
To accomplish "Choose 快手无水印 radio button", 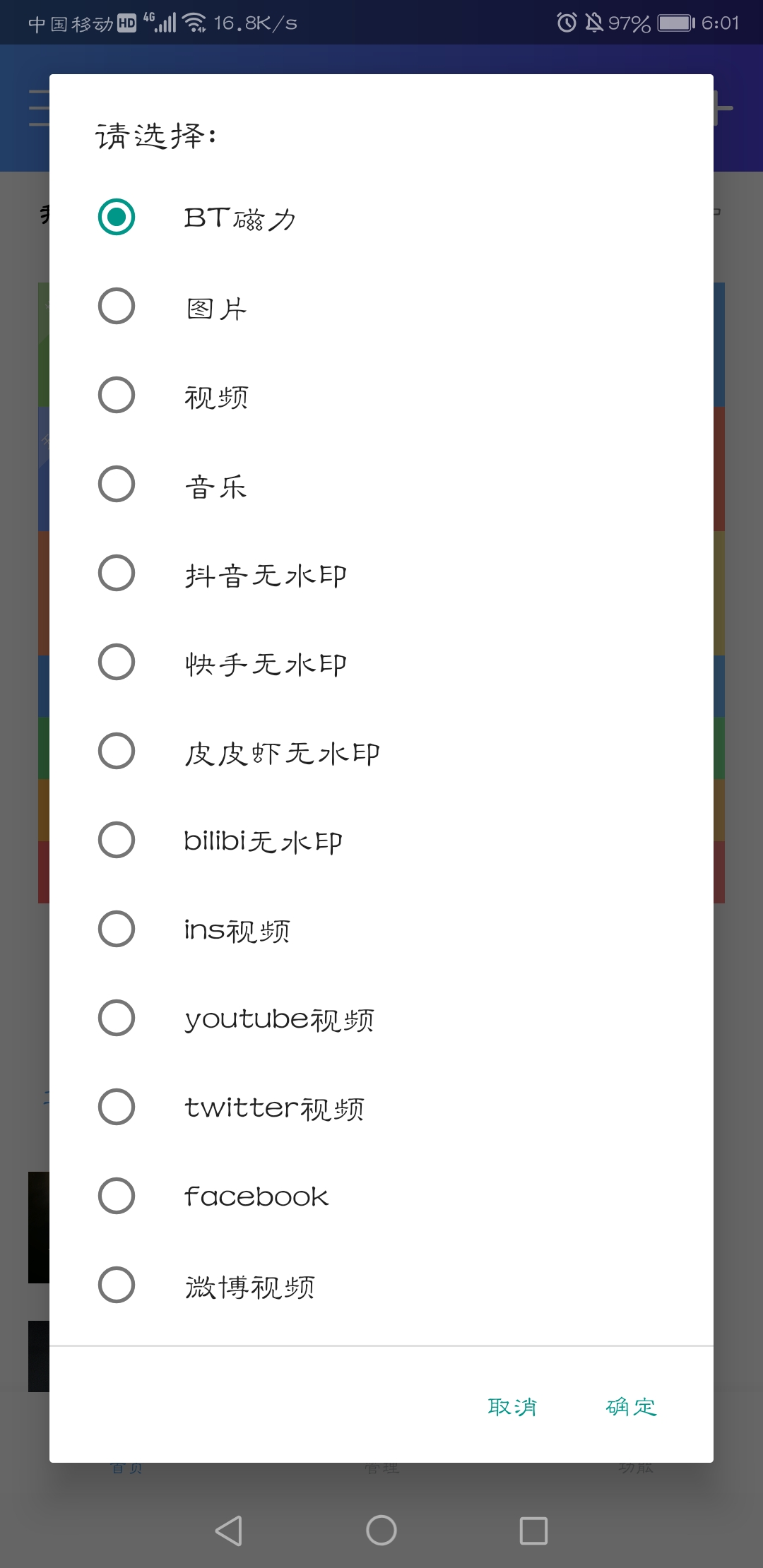I will click(117, 662).
